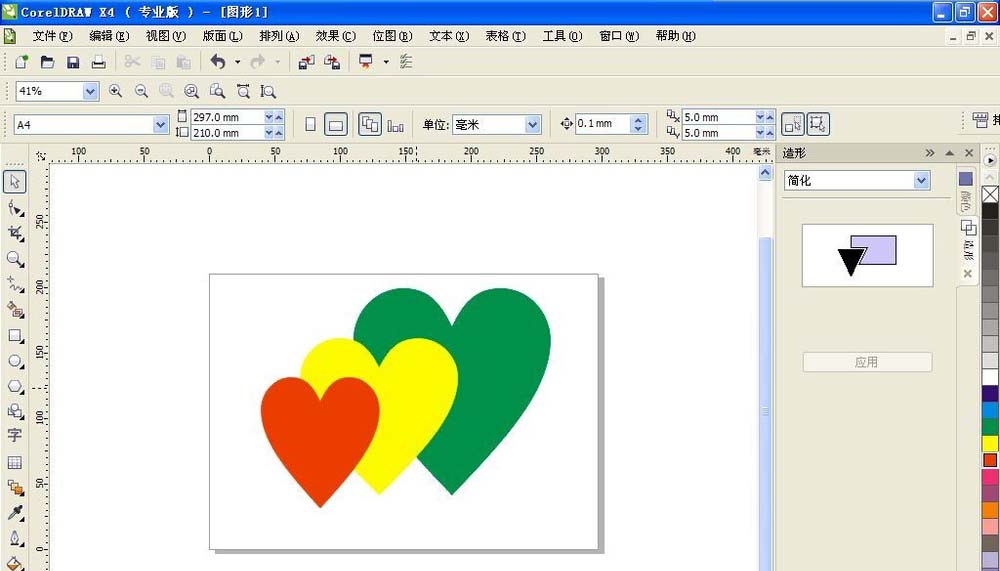This screenshot has height=571, width=1000.
Task: Open the A4 paper size dropdown
Action: click(161, 125)
